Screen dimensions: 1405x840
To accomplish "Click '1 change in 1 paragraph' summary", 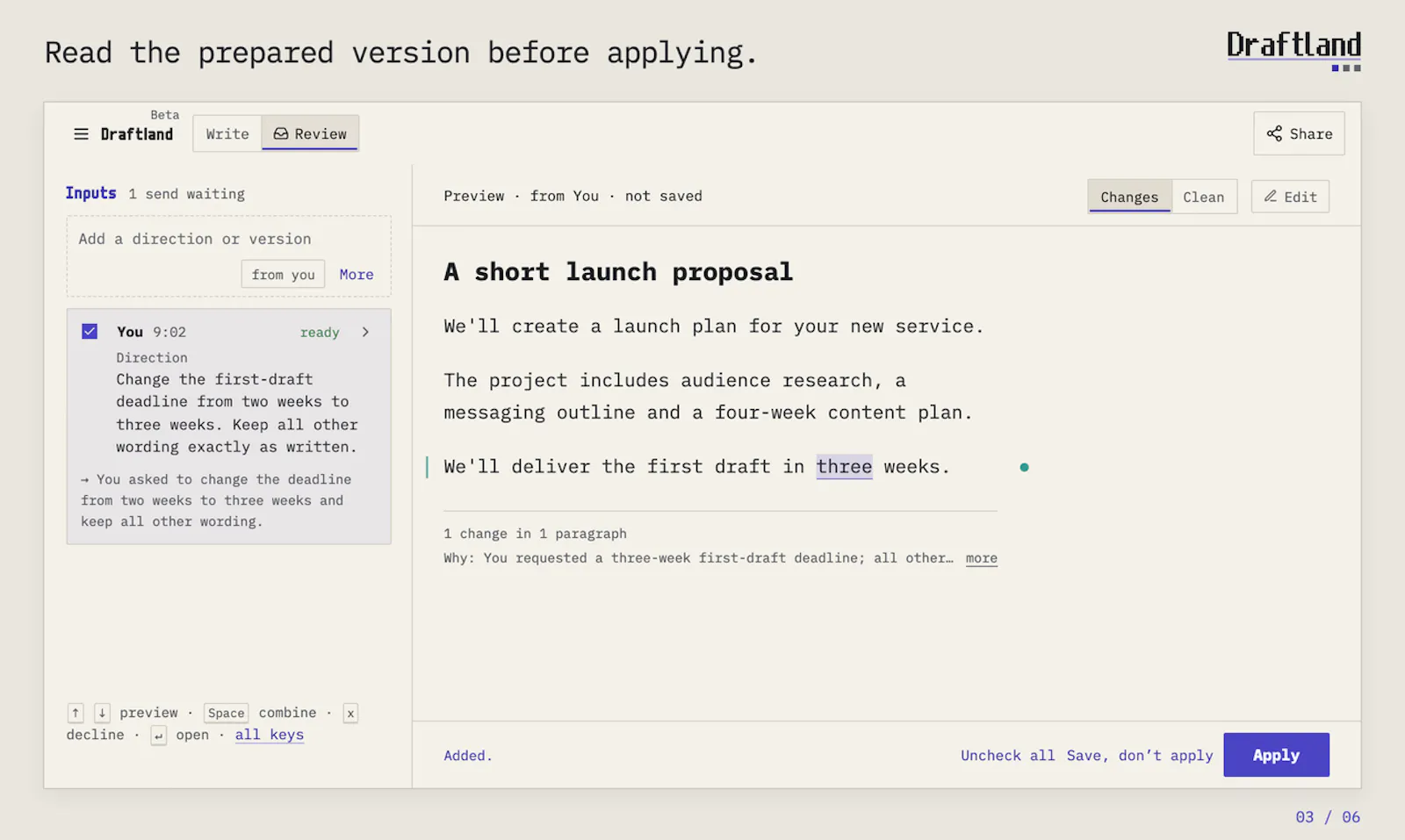I will click(x=535, y=534).
